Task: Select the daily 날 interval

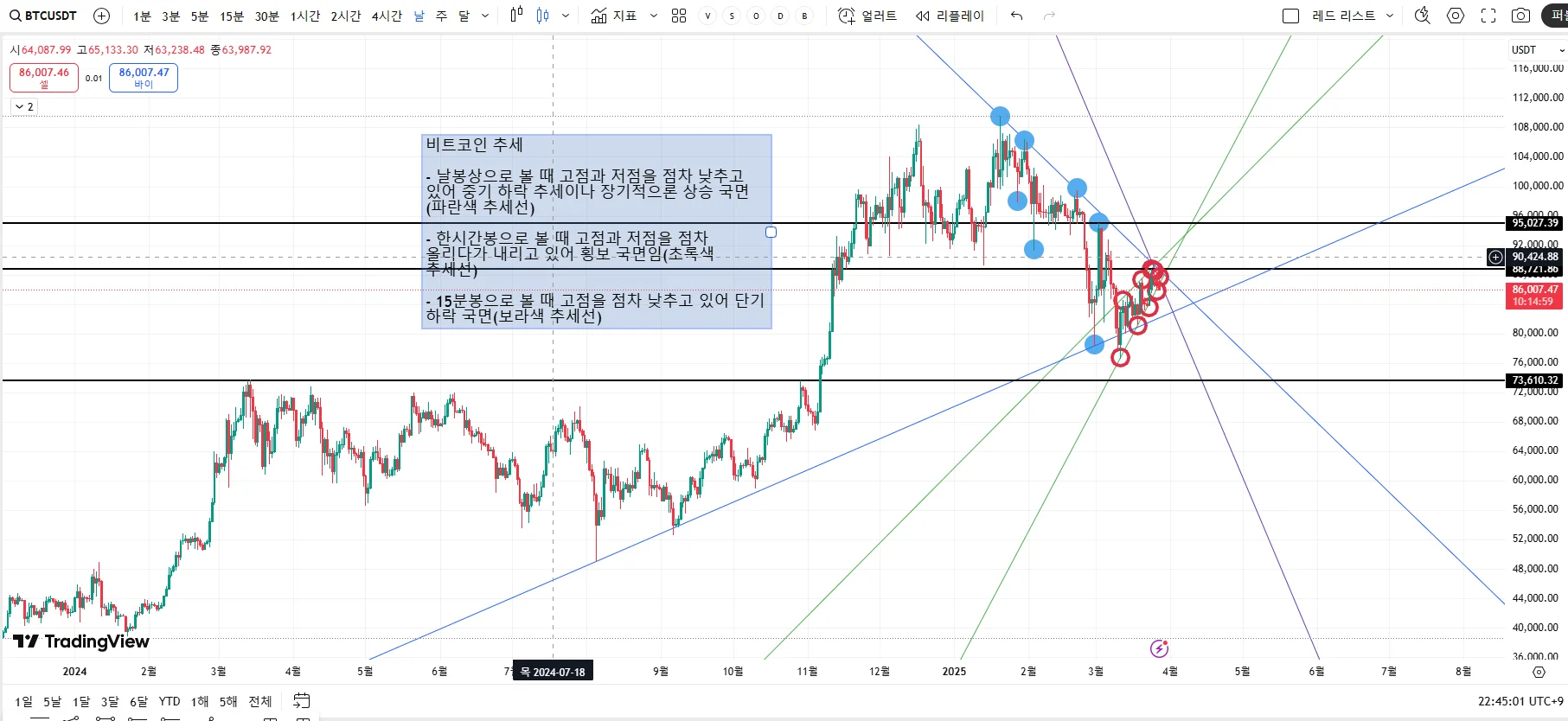Action: (419, 16)
